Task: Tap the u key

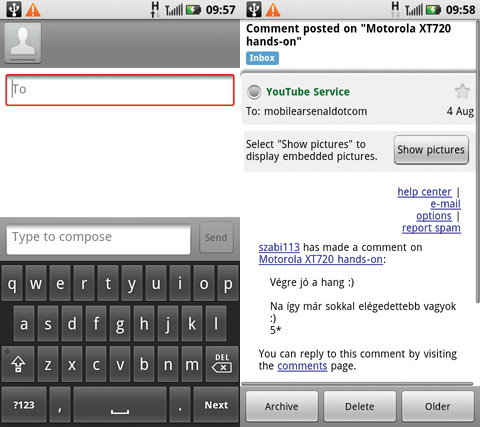Action: 156,283
